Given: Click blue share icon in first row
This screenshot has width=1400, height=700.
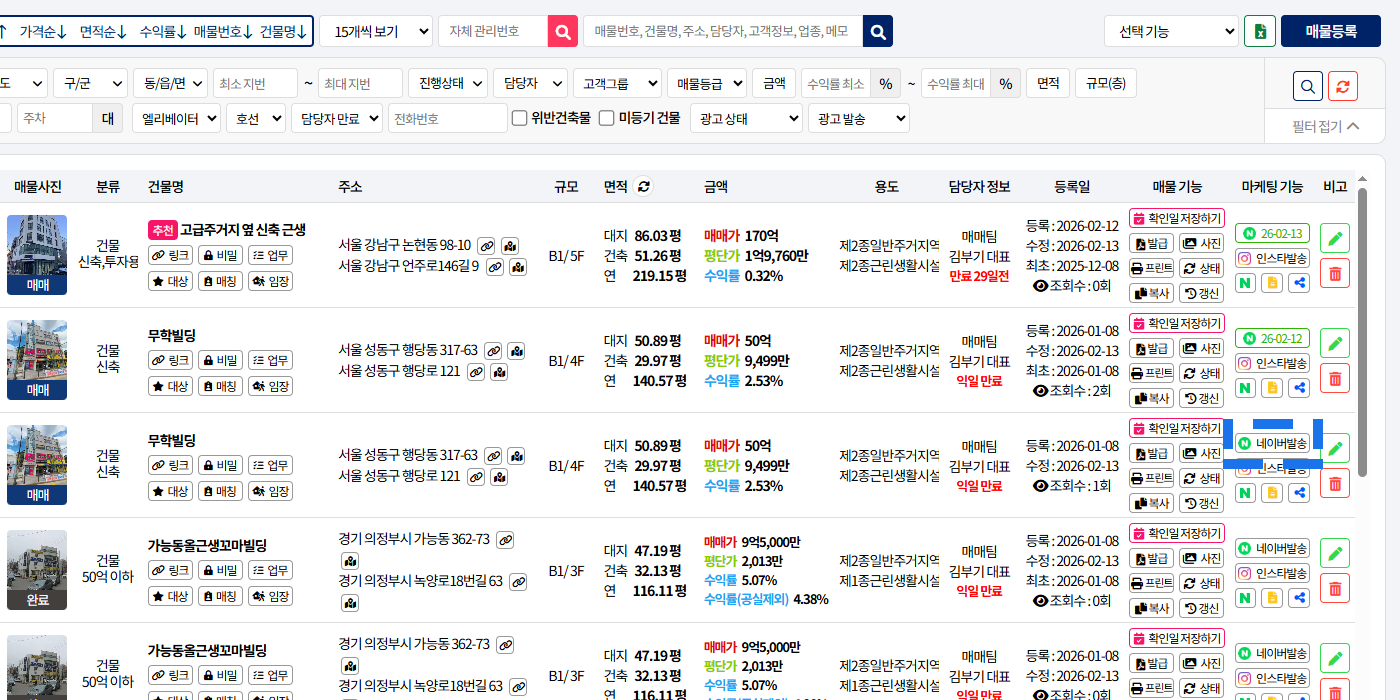Looking at the screenshot, I should [1299, 283].
